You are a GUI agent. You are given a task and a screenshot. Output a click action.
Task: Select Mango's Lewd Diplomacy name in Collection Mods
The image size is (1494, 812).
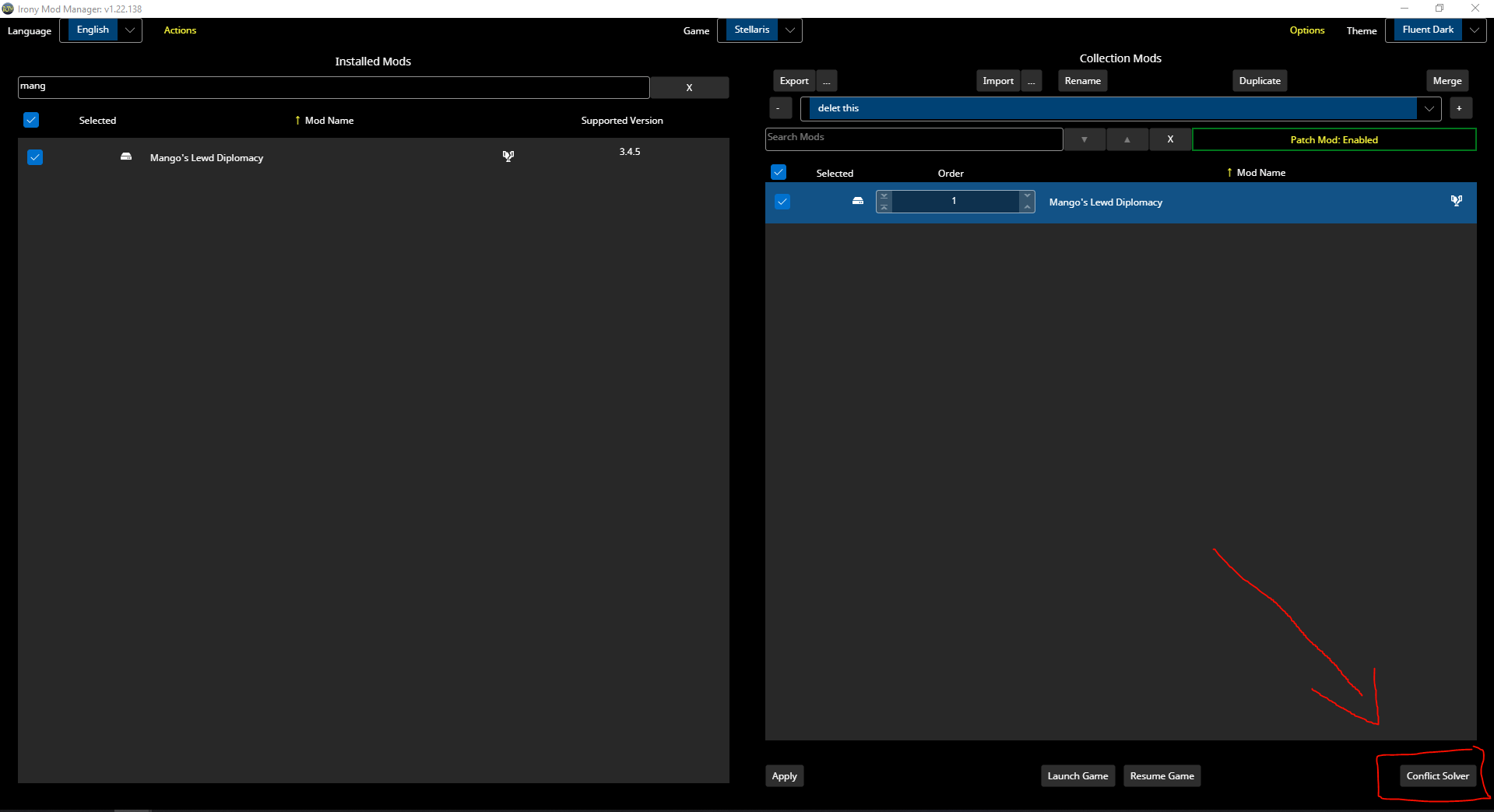(1106, 202)
